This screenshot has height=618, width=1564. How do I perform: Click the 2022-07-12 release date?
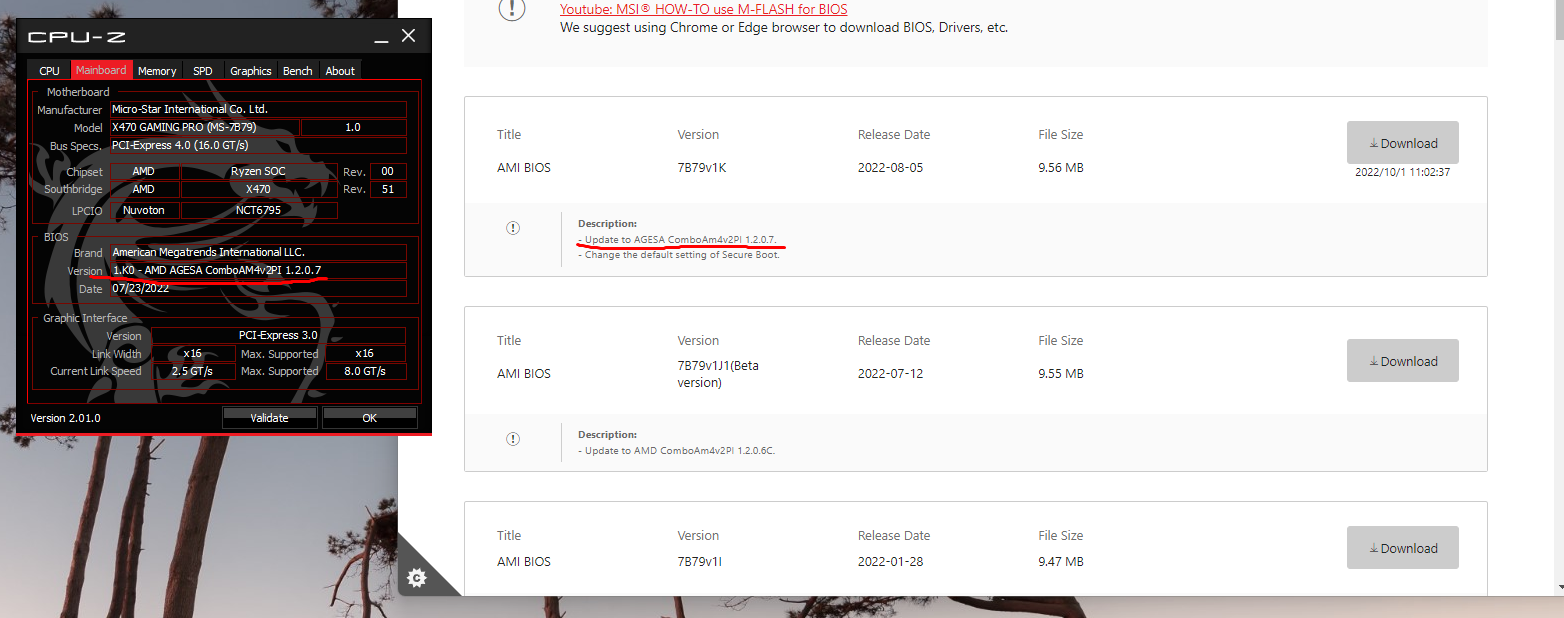(891, 373)
